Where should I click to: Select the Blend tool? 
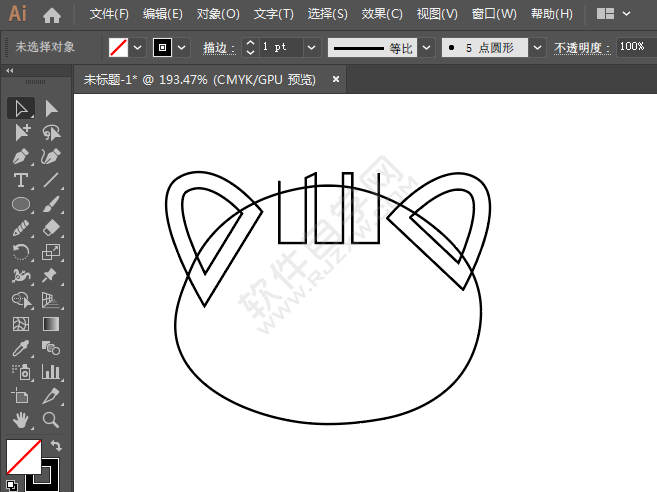pos(51,348)
